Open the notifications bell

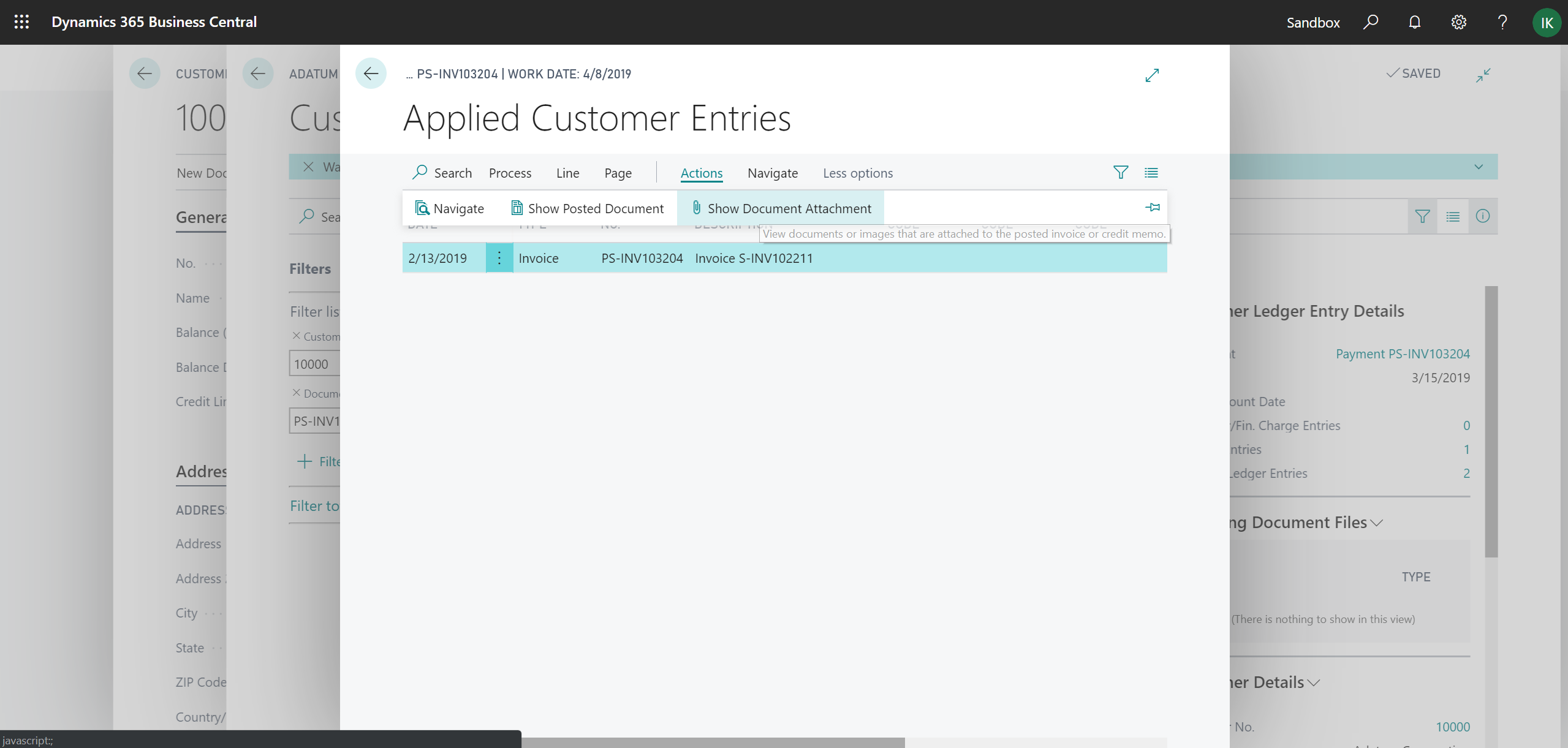(1414, 22)
